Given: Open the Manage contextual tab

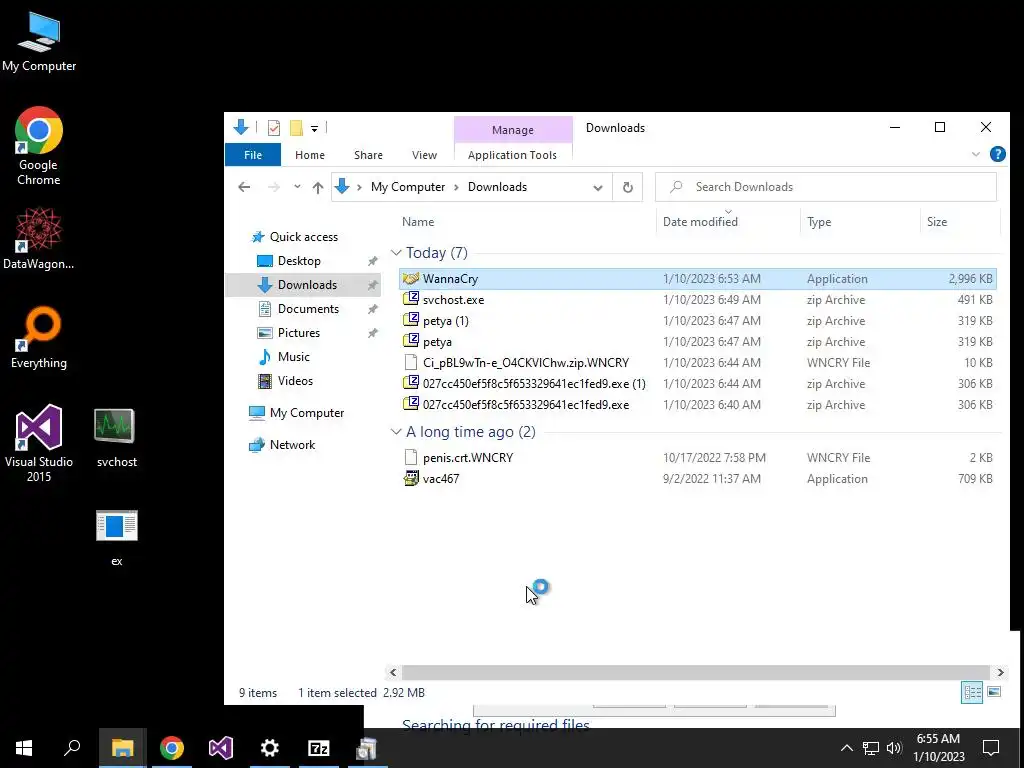Looking at the screenshot, I should pos(513,130).
